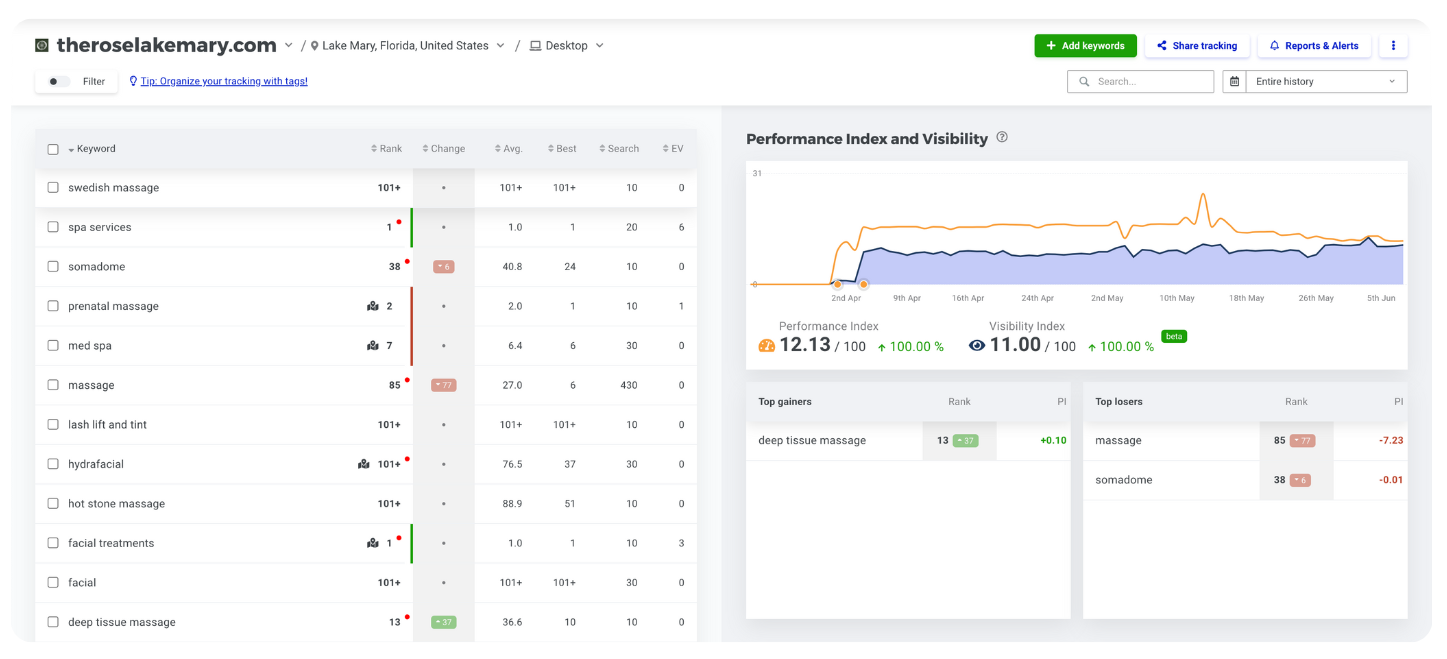
Task: Sort table by the Search column header
Action: 619,149
